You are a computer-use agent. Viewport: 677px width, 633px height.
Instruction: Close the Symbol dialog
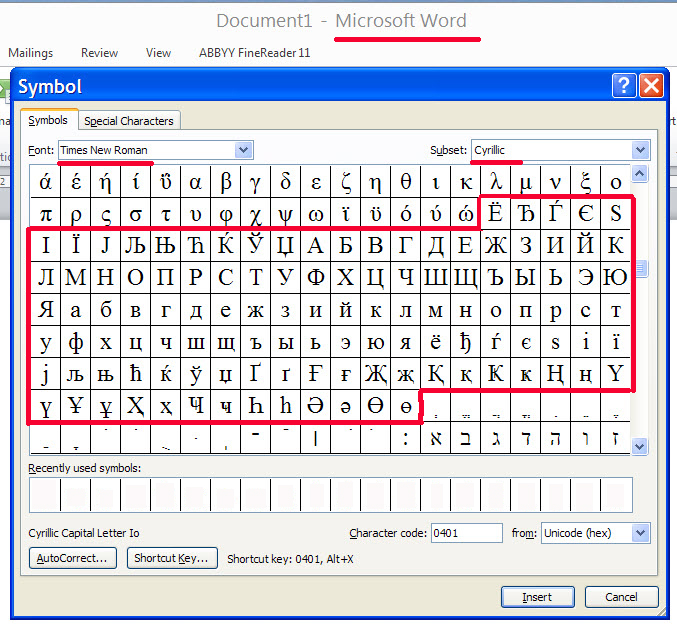tap(652, 85)
